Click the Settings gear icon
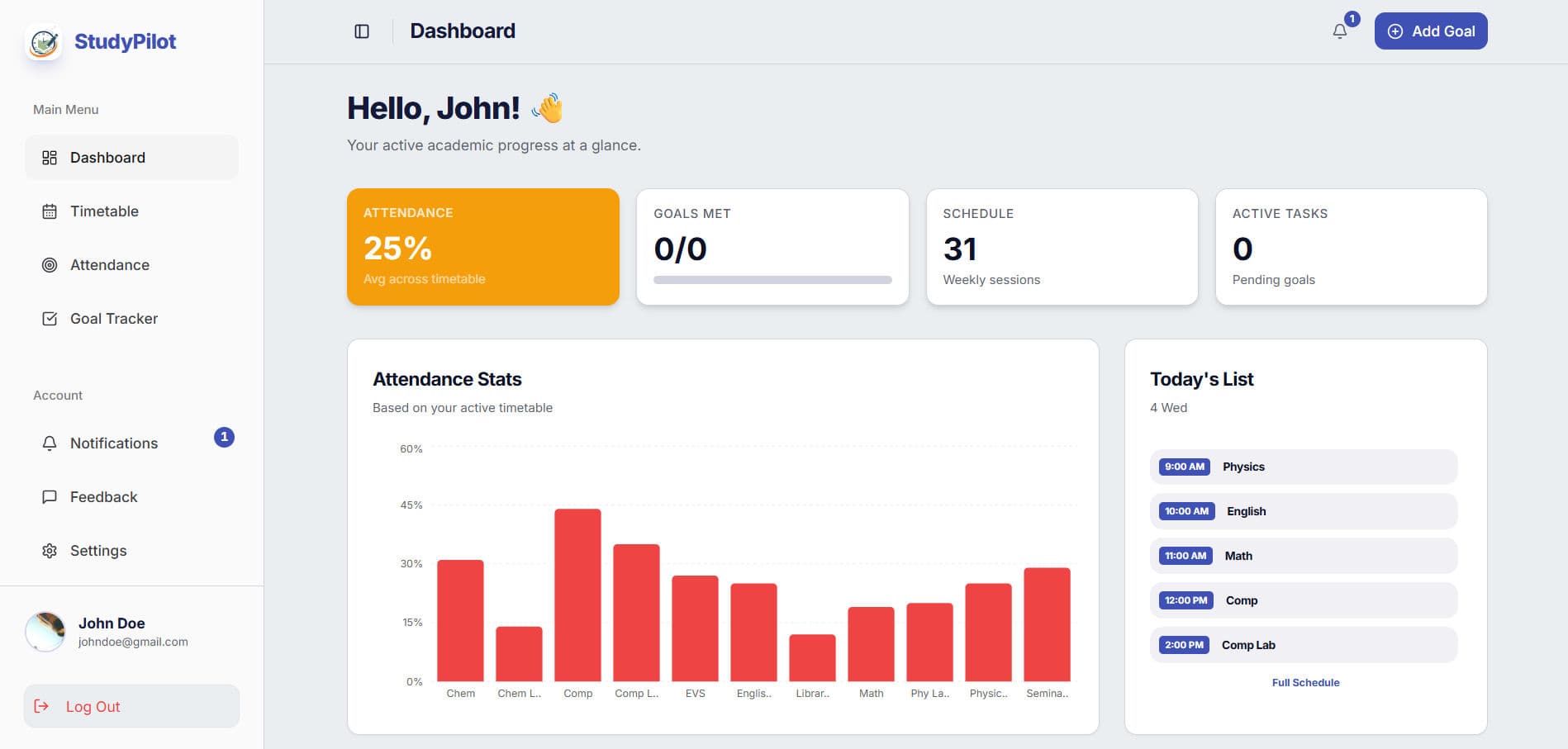Image resolution: width=1568 pixels, height=749 pixels. coord(50,551)
